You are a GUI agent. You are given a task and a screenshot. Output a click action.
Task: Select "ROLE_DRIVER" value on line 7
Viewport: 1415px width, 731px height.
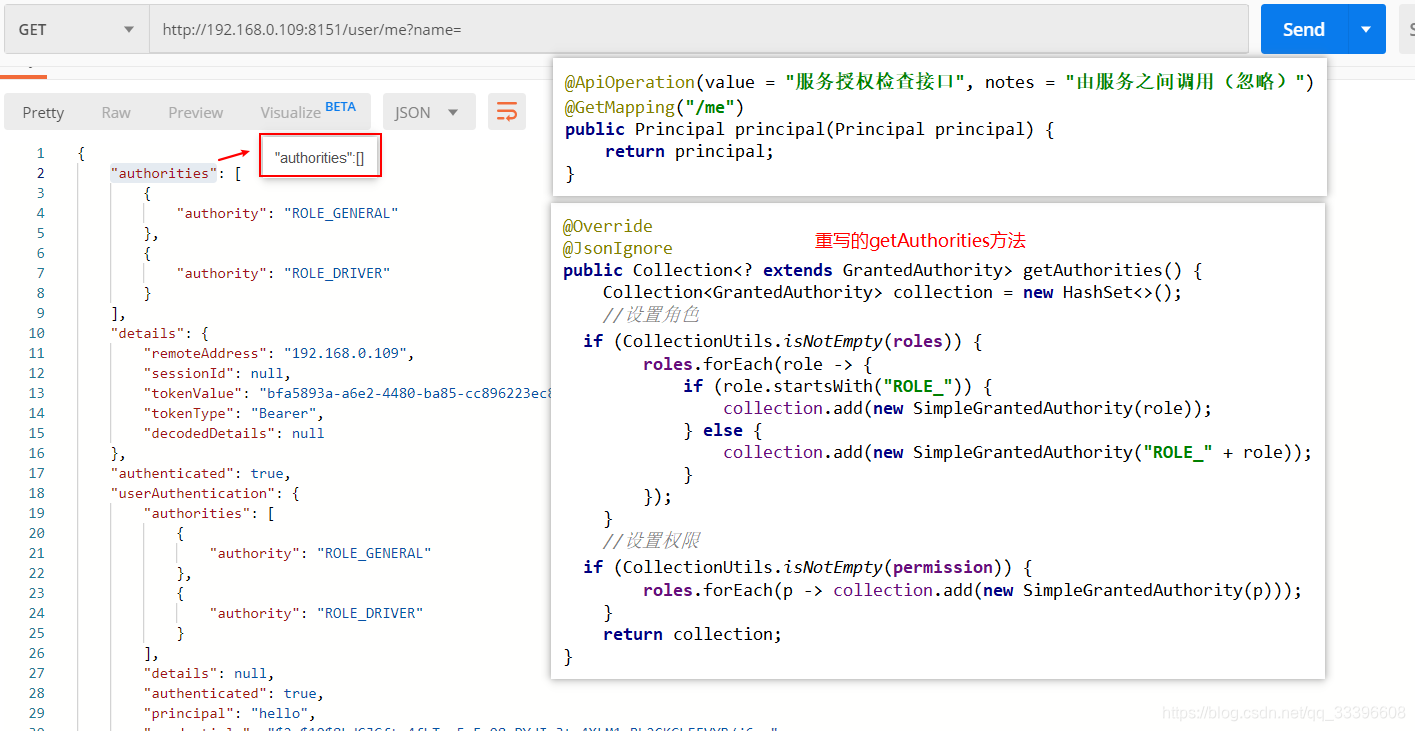(337, 273)
